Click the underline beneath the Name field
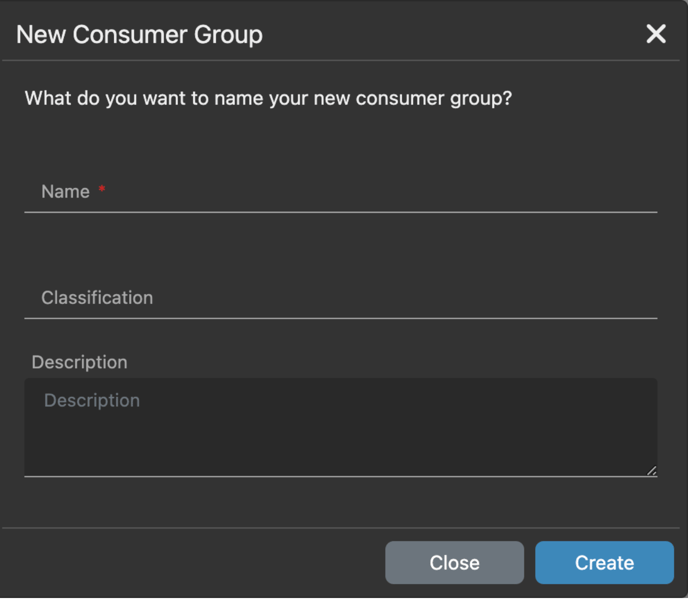The image size is (688, 599). [x=341, y=212]
